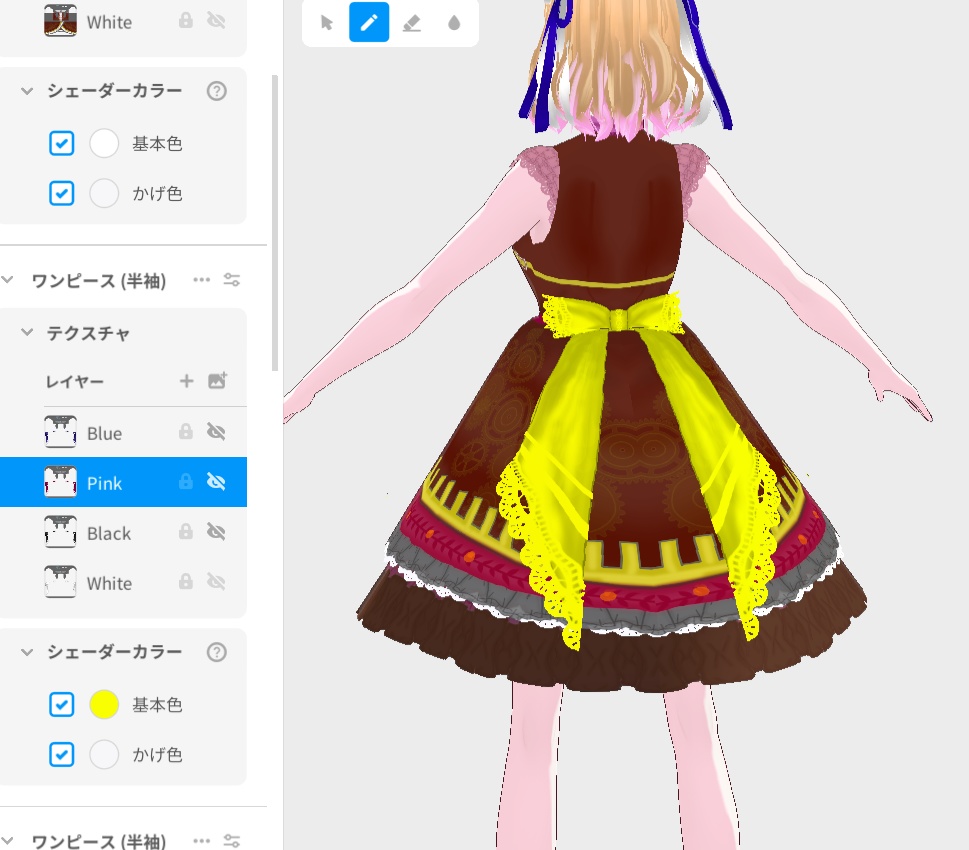The height and width of the screenshot is (850, 969).
Task: Collapse the テクスチャ section
Action: 27,332
